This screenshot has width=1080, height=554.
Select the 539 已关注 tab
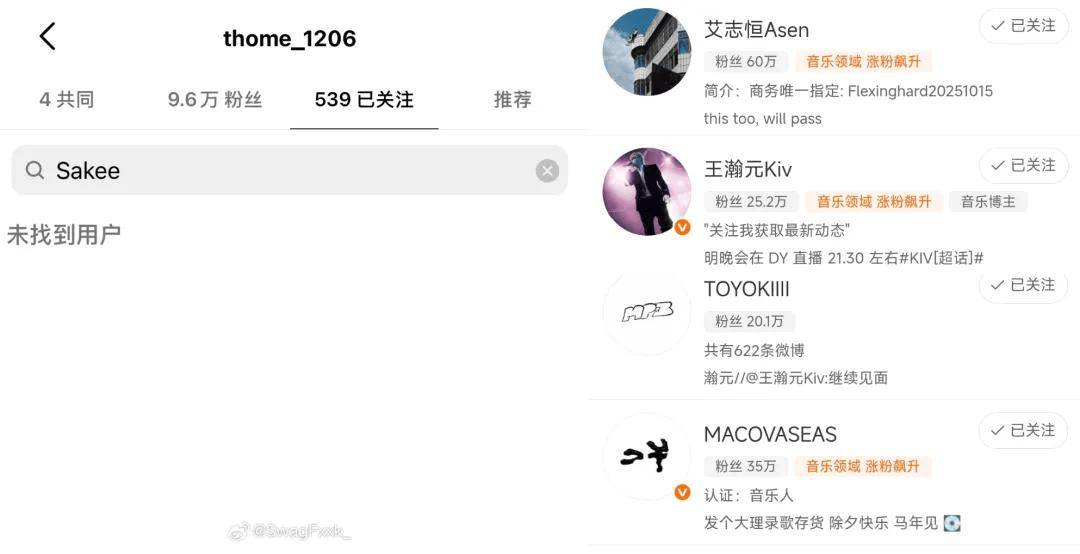tap(364, 100)
